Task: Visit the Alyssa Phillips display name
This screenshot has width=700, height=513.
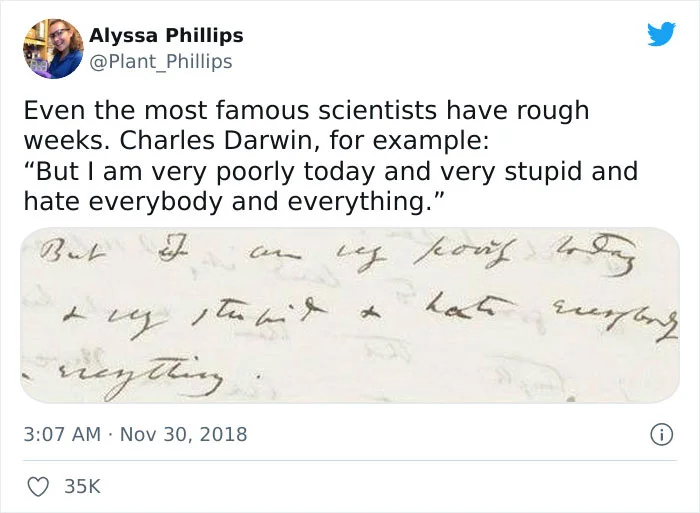Action: point(167,35)
